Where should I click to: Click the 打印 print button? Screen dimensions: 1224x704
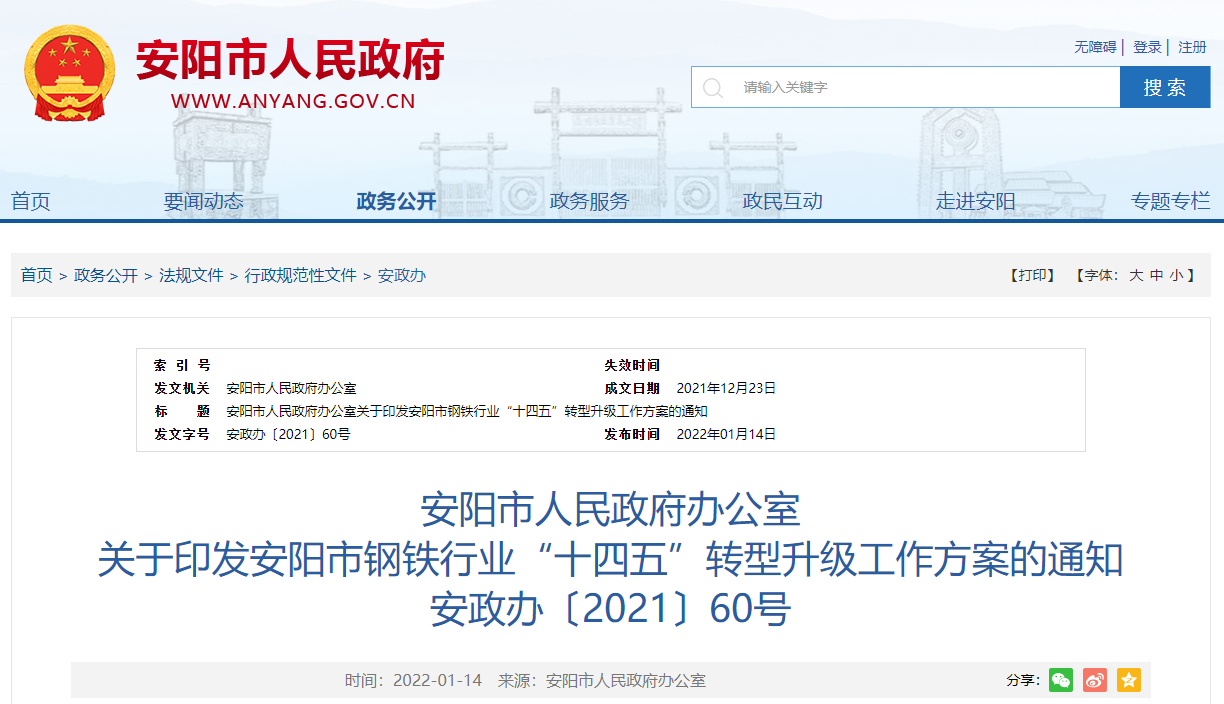click(x=1033, y=275)
